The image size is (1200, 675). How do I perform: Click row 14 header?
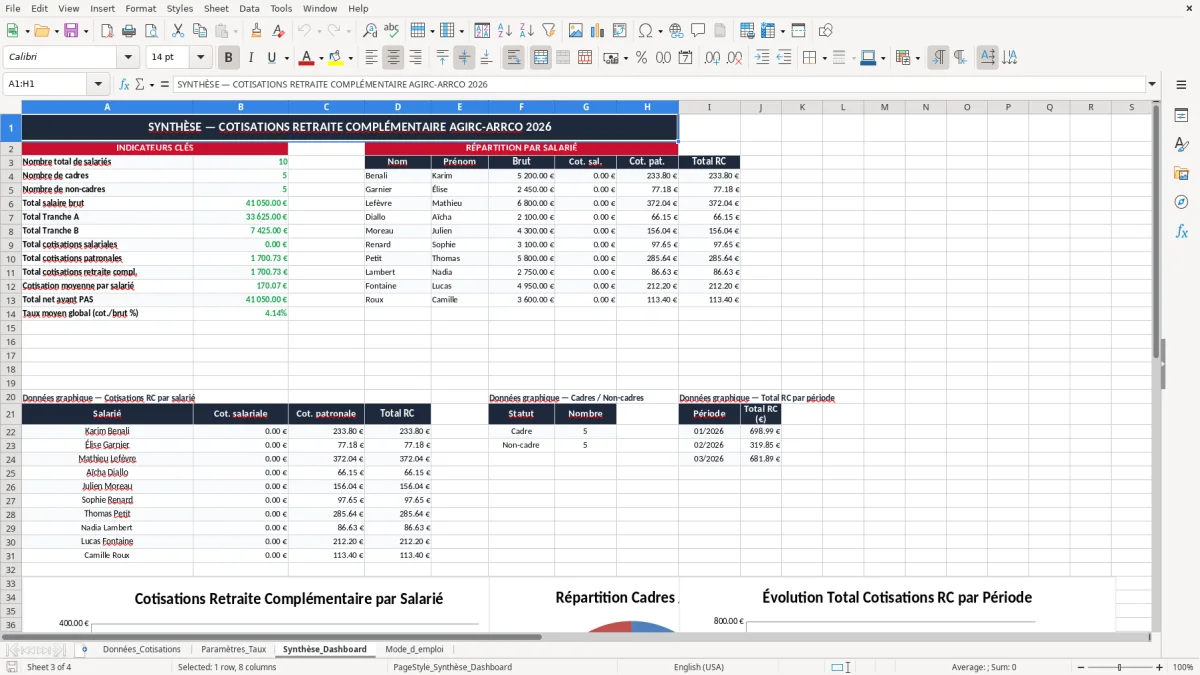click(x=11, y=313)
